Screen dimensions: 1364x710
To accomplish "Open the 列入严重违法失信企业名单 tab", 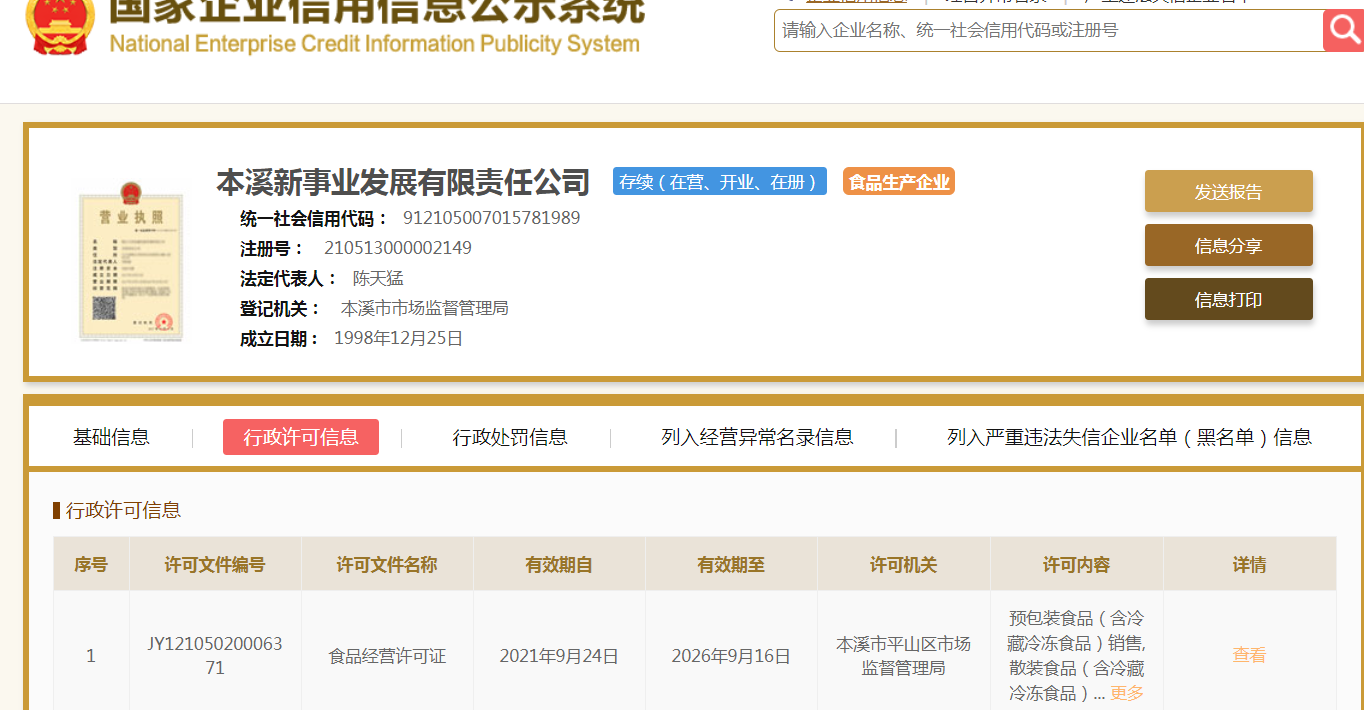I will 1129,437.
